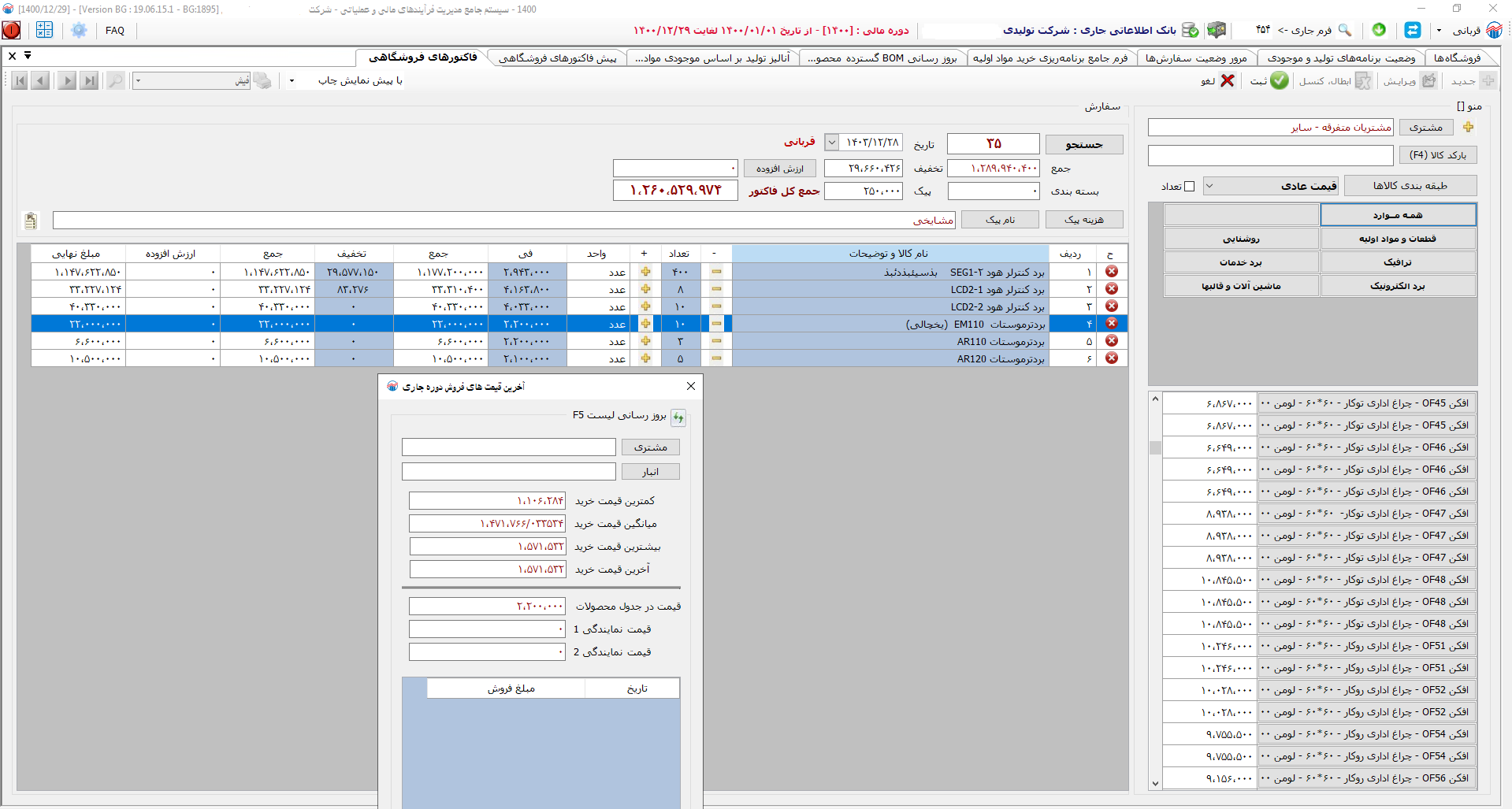Open the date dropdown arrow

[x=831, y=143]
